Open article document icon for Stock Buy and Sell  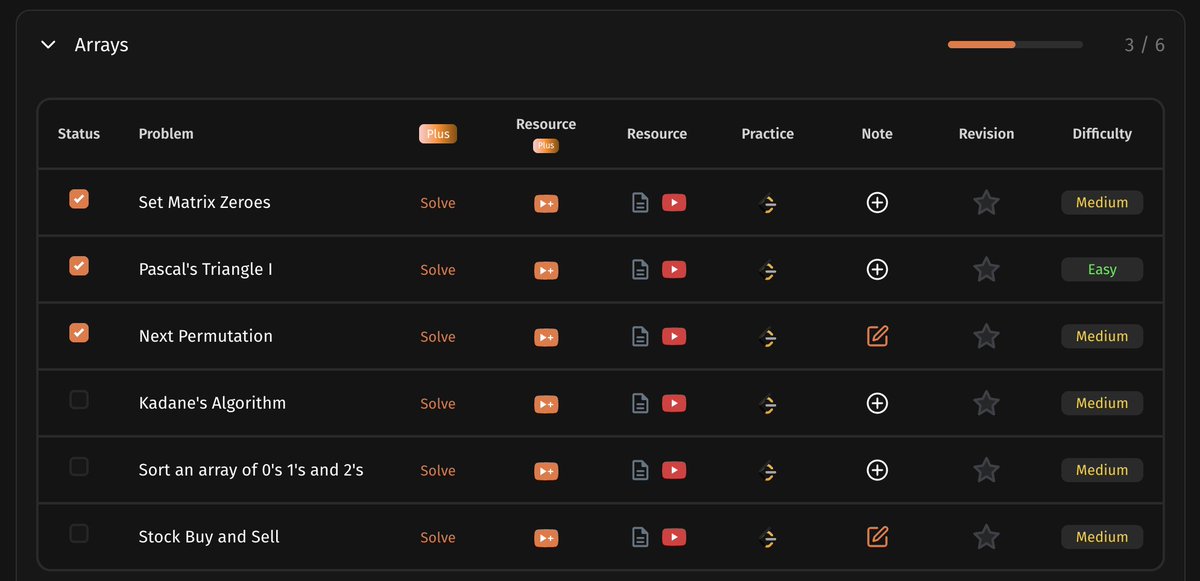(640, 538)
